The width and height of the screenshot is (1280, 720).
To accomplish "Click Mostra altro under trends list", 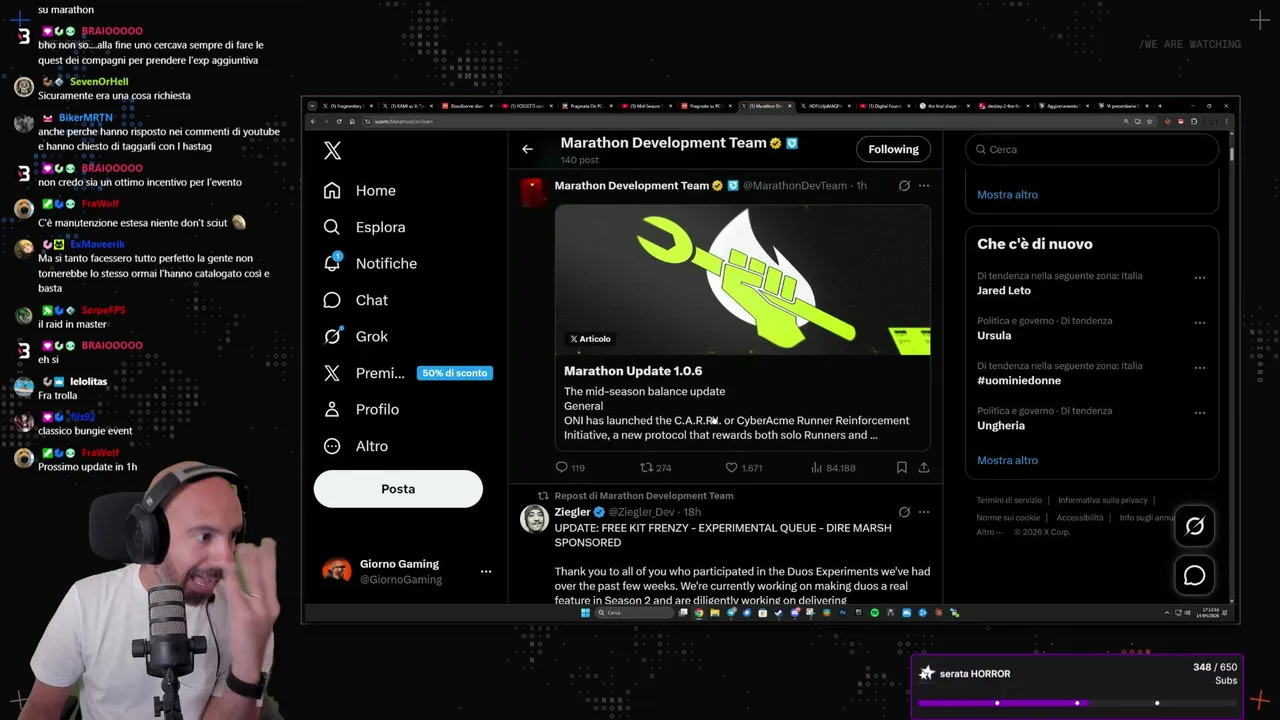I will click(x=1007, y=460).
